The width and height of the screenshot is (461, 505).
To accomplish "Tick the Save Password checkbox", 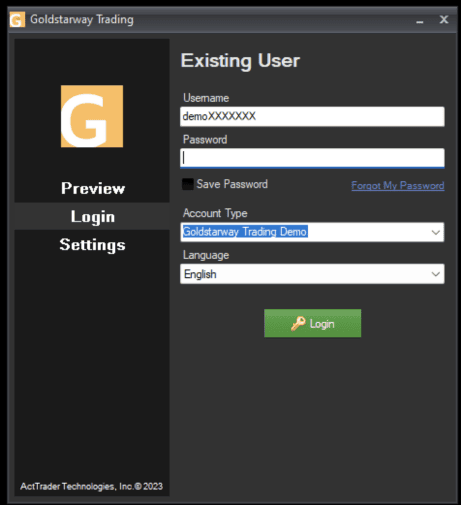I will point(188,184).
